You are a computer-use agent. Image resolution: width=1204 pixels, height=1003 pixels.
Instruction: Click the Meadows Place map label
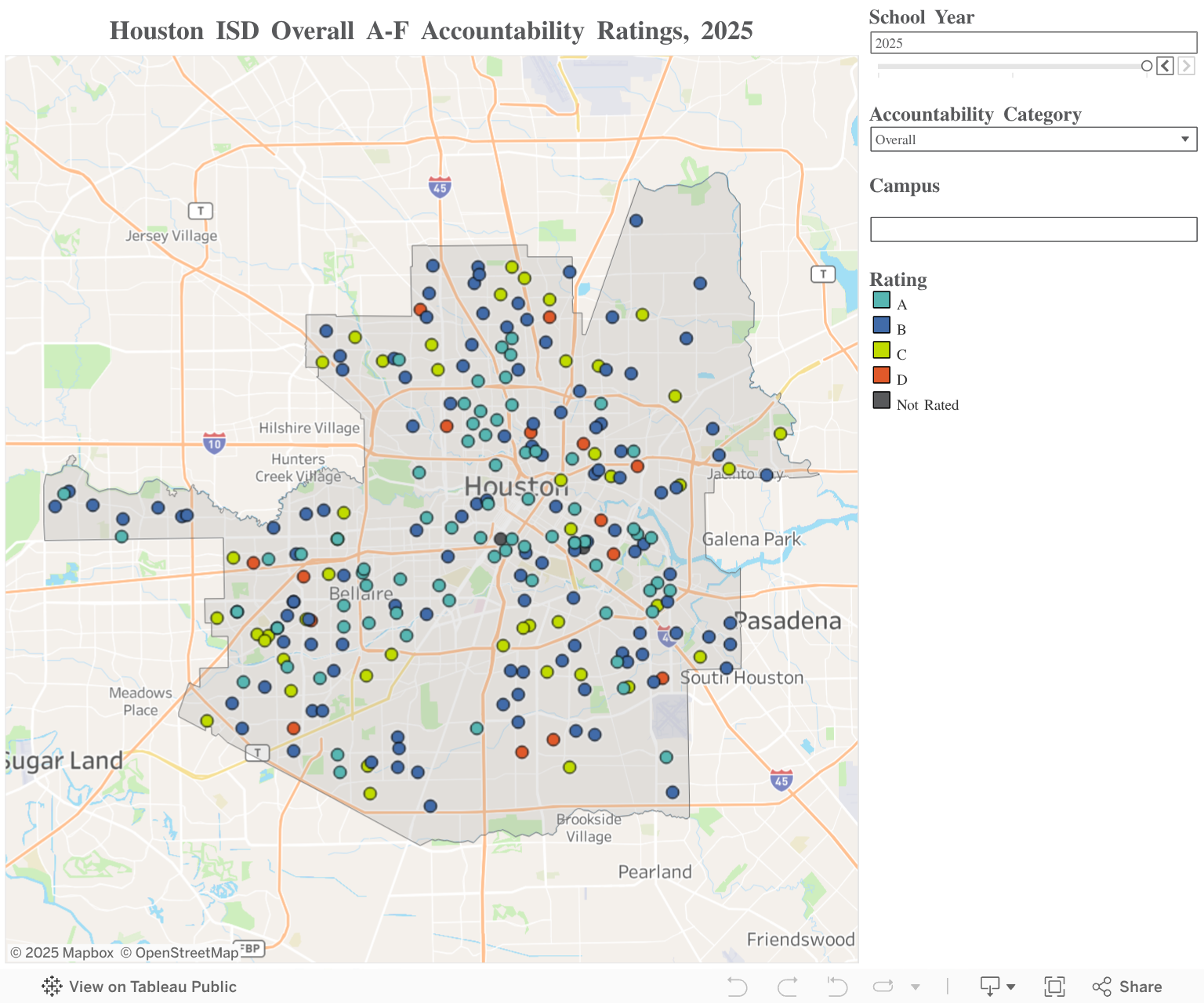140,701
